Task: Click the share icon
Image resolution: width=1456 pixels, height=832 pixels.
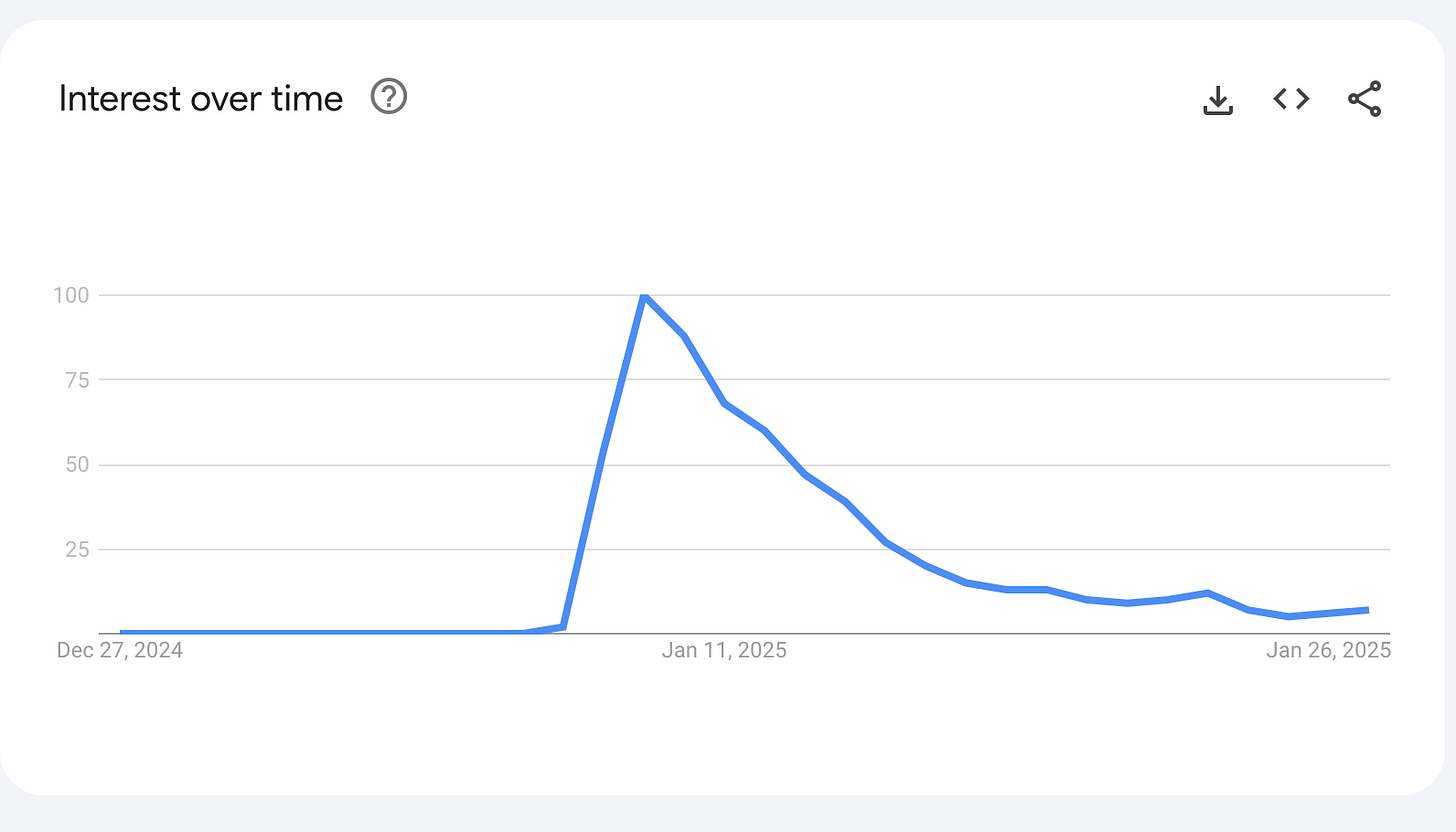Action: (1364, 99)
